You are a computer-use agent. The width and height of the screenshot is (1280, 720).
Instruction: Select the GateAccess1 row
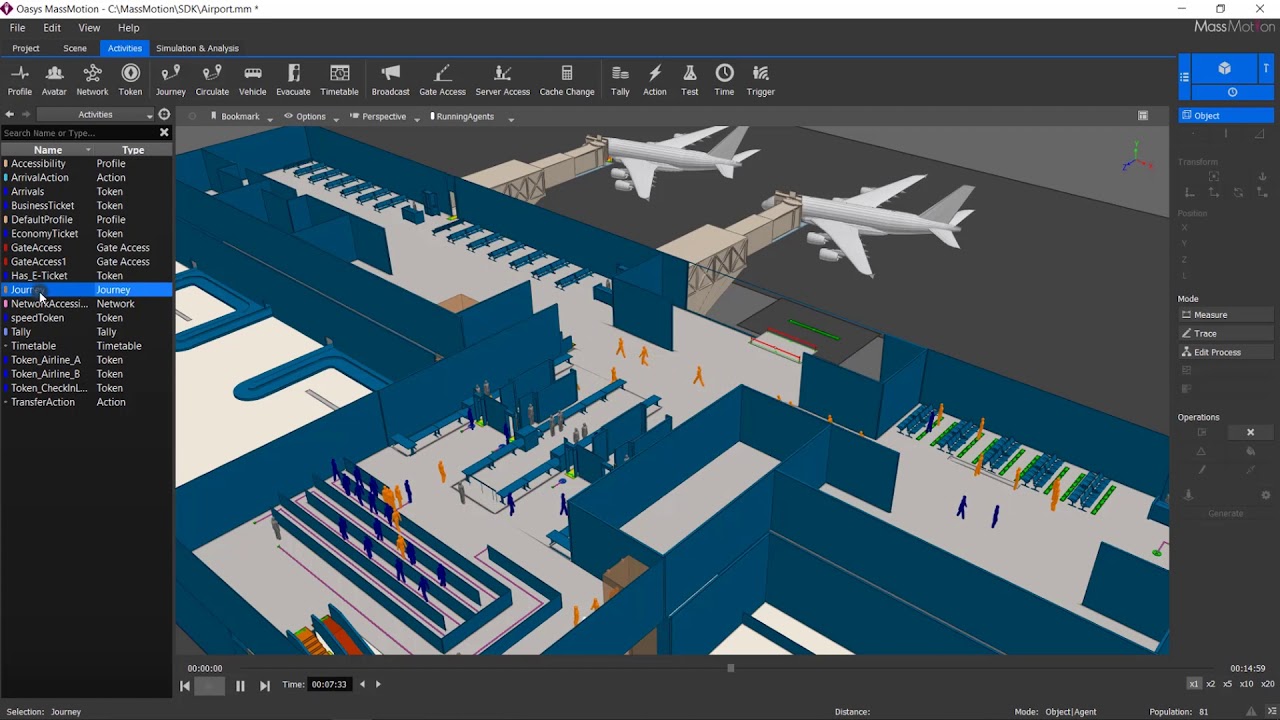[x=86, y=262]
